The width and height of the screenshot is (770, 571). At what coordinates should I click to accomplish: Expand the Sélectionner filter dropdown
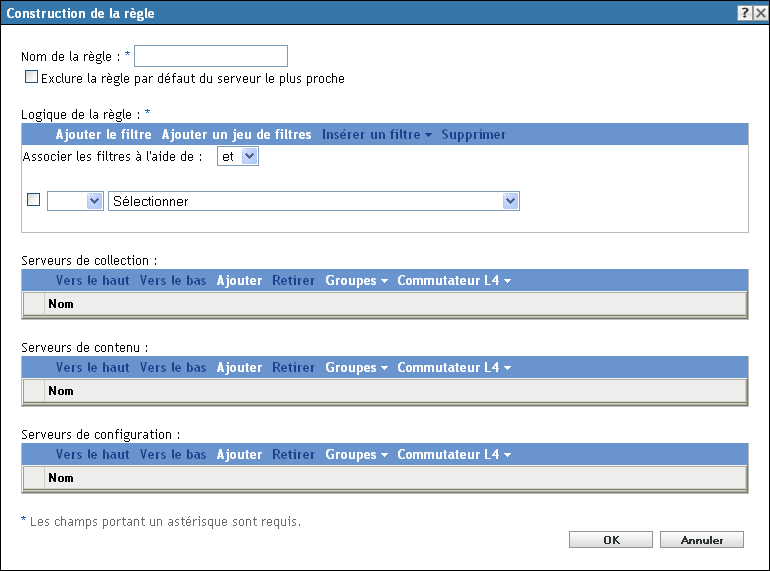314,201
